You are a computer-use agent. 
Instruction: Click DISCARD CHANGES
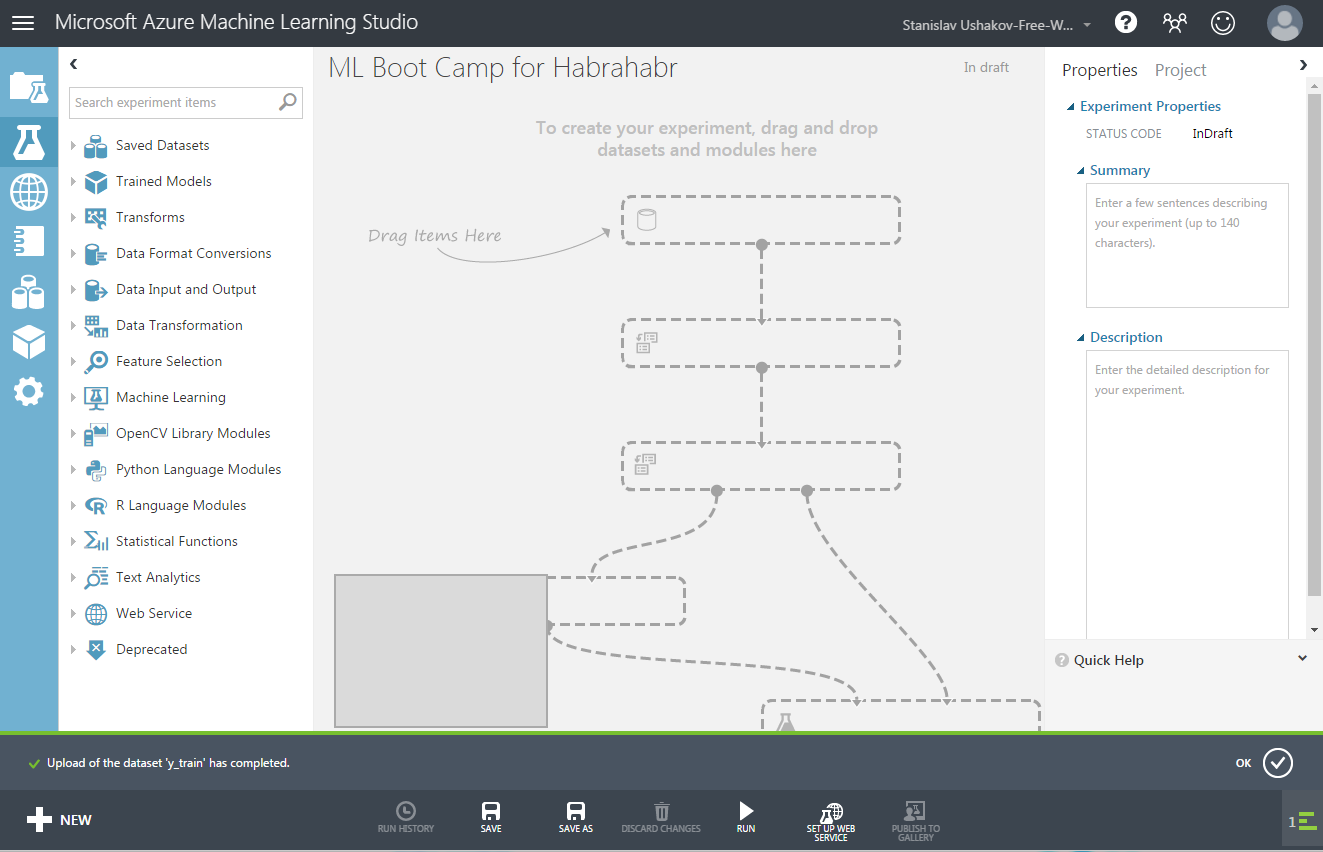point(661,818)
